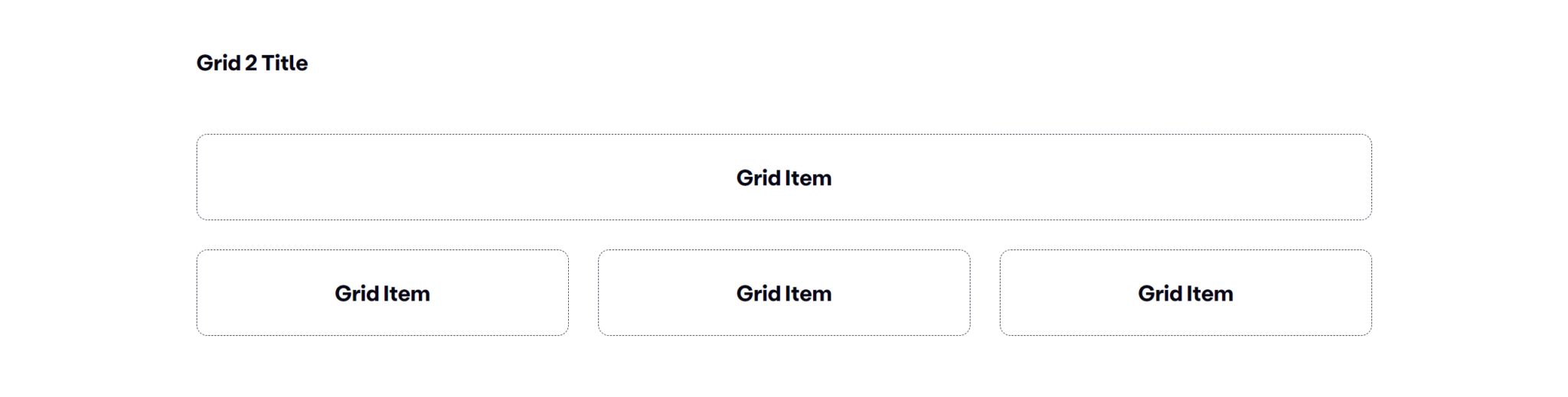
Task: Click the word "Grid" in the left small box
Action: (x=357, y=294)
